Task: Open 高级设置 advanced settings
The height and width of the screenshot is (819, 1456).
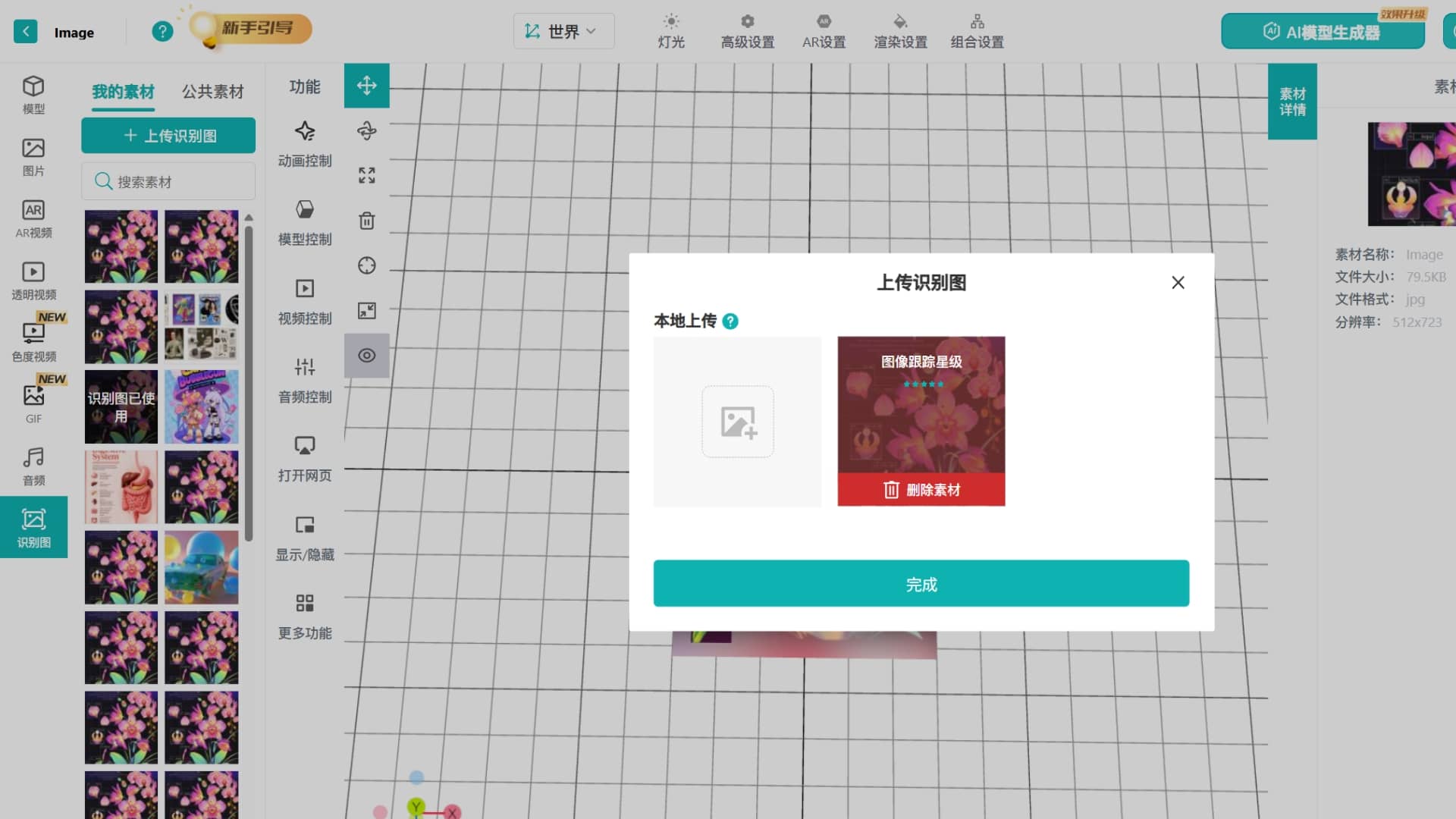Action: [748, 31]
